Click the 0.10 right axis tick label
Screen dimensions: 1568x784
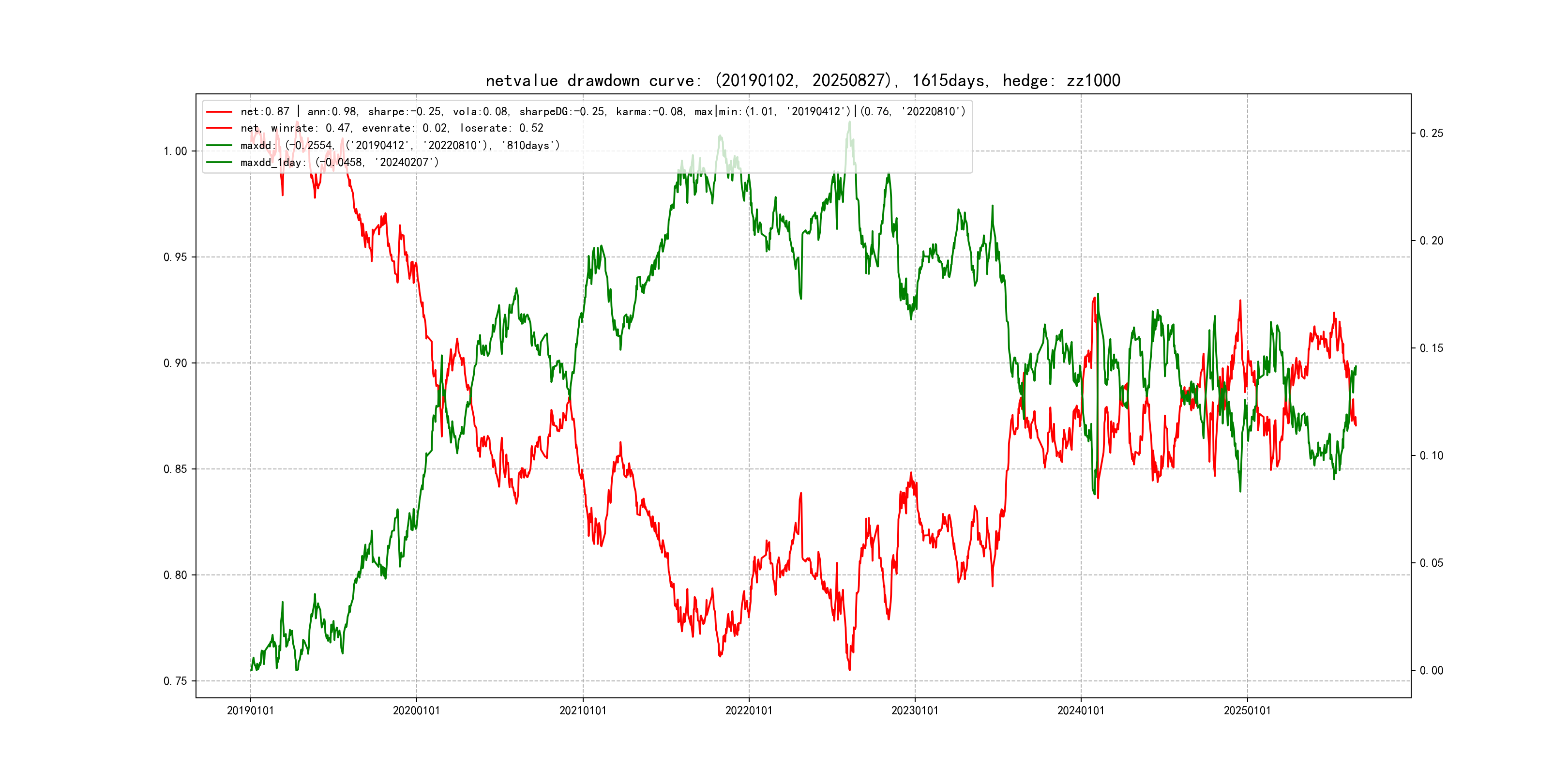click(x=1431, y=455)
